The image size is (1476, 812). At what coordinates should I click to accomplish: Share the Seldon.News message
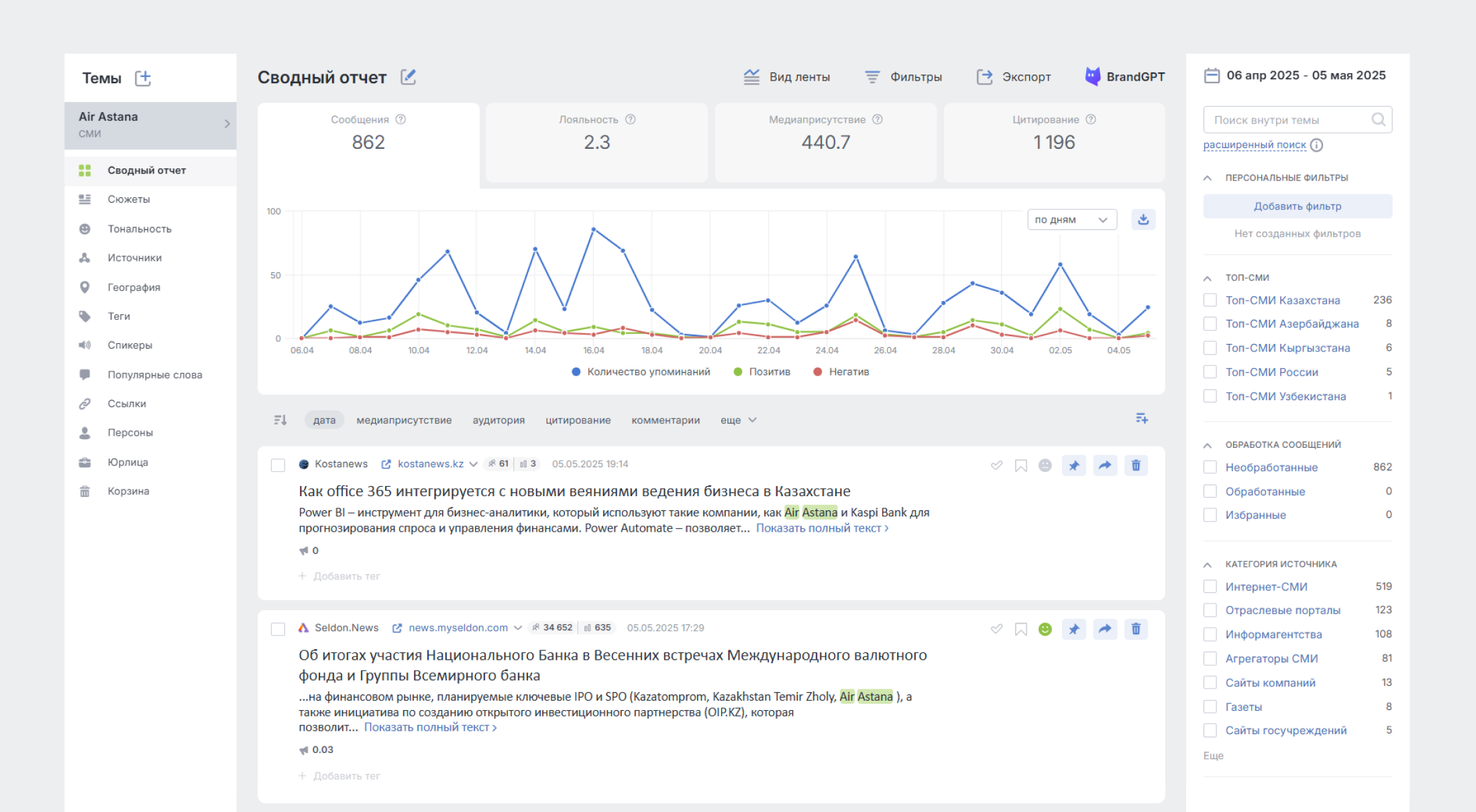coord(1104,629)
